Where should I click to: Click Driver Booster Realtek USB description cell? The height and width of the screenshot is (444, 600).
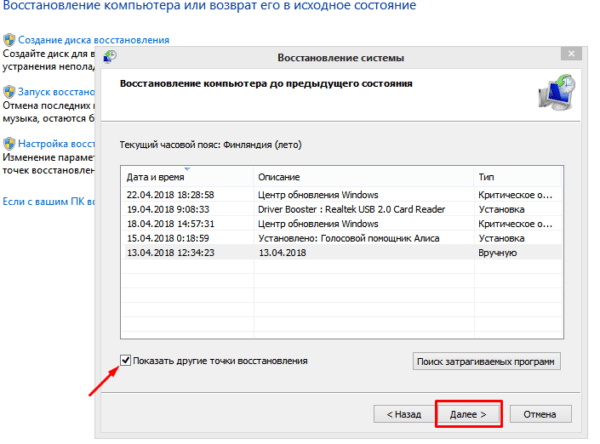tap(351, 209)
